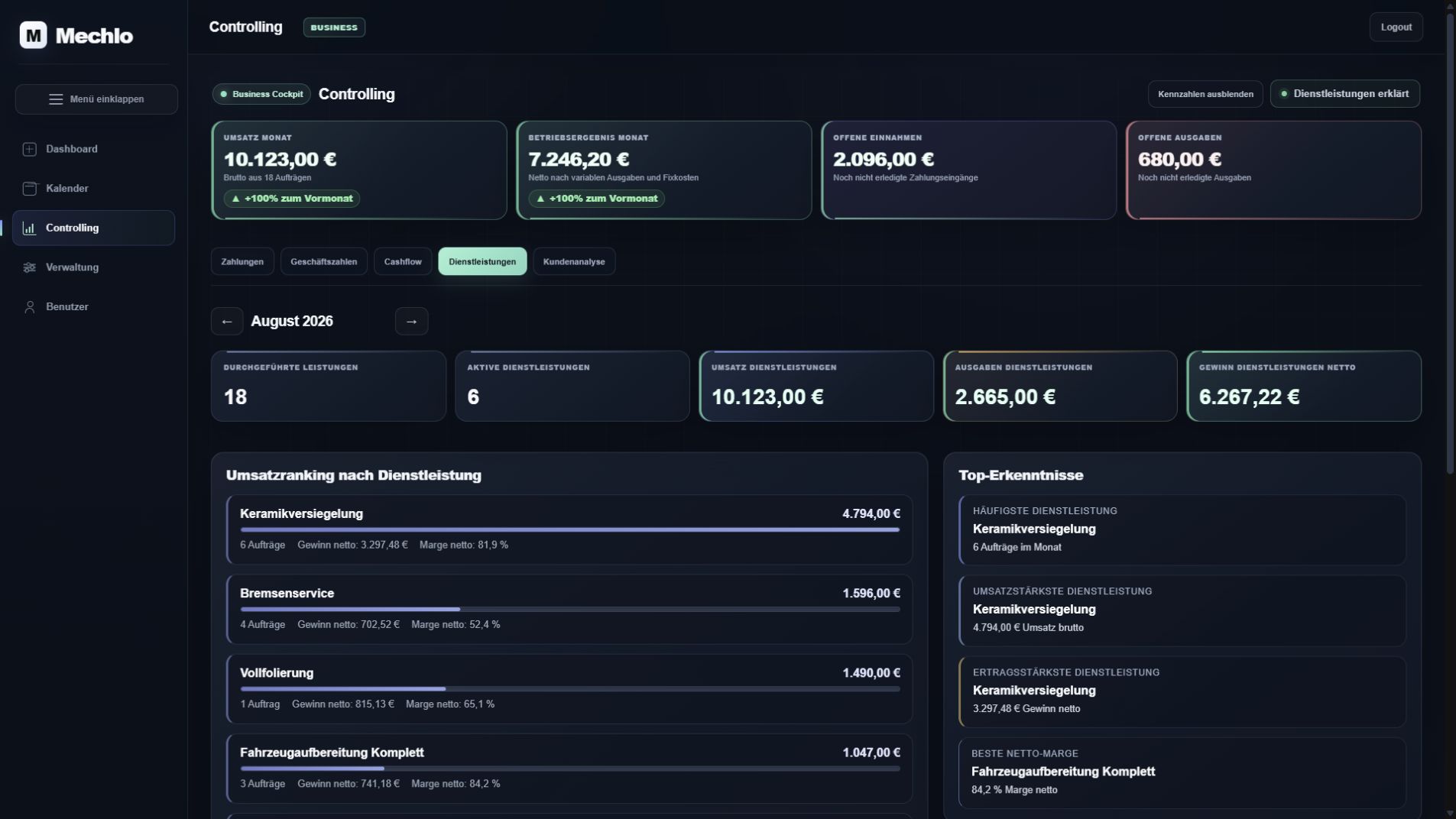Select Keramikversiegelung in the revenue ranking
The image size is (1456, 819).
point(569,529)
